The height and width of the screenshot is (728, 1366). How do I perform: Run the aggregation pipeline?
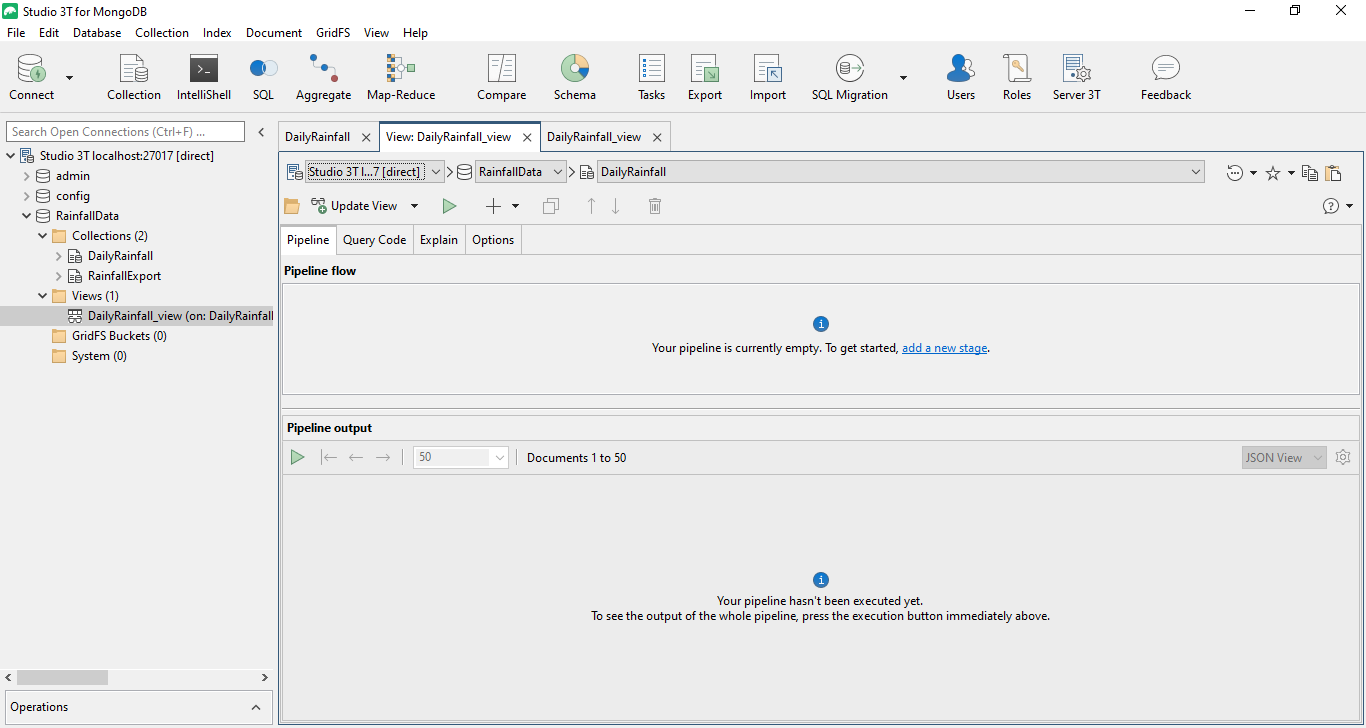pos(449,205)
